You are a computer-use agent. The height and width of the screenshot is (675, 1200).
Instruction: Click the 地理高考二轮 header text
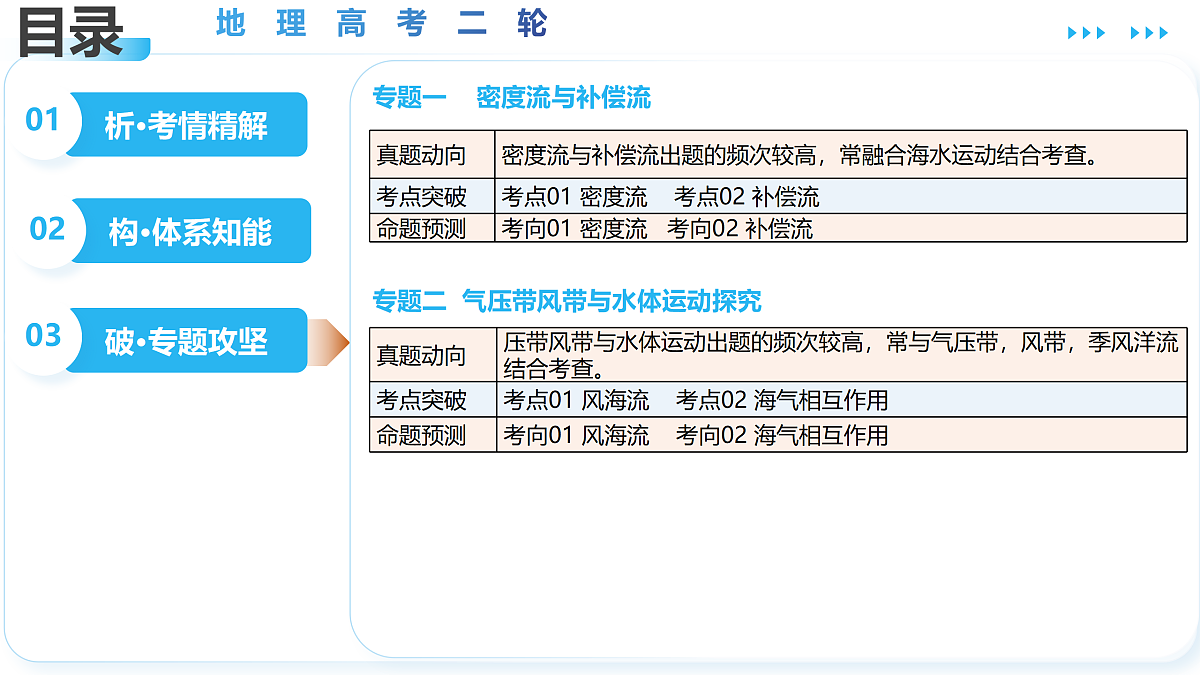(381, 24)
